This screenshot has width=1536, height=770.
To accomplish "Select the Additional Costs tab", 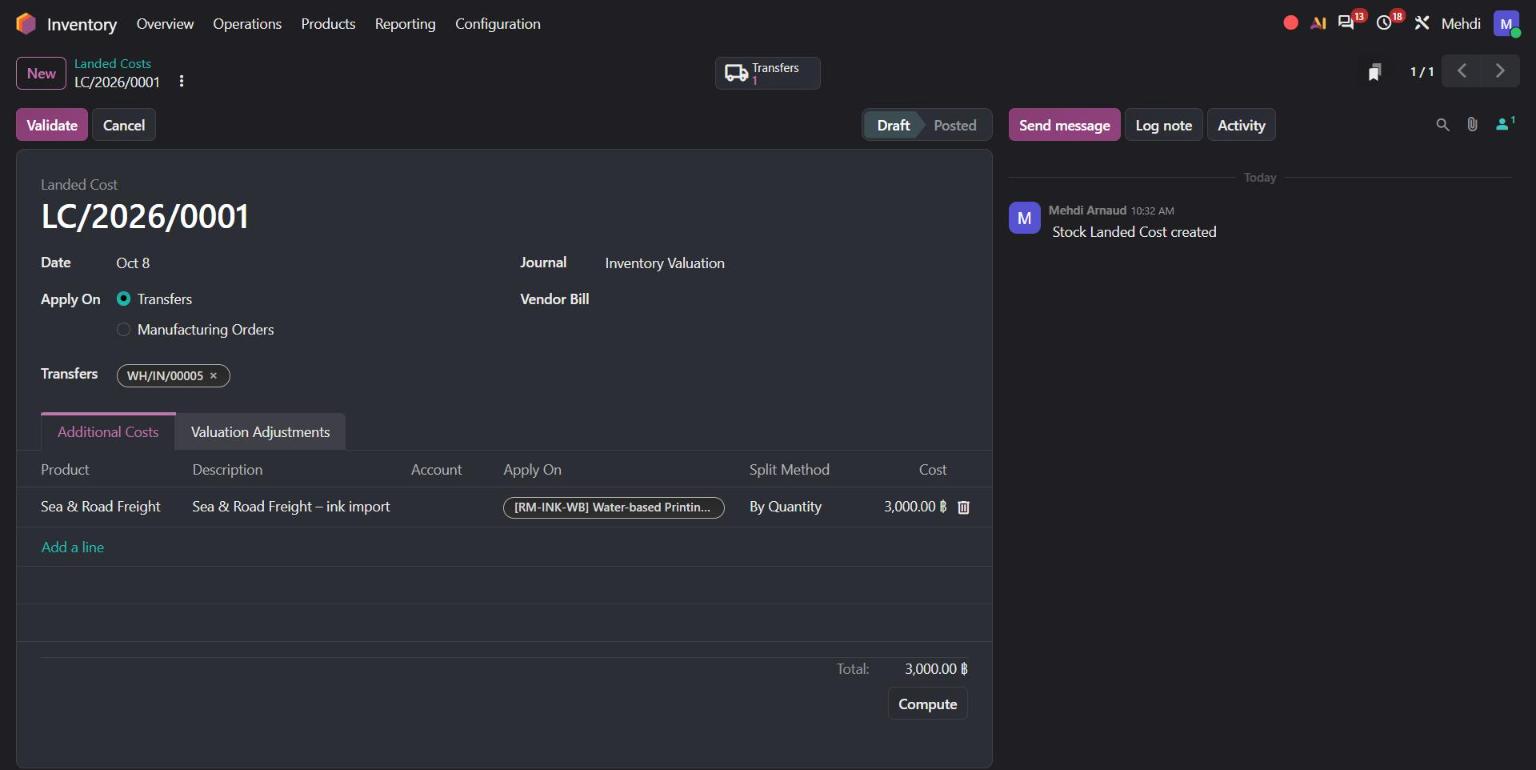I will click(108, 432).
